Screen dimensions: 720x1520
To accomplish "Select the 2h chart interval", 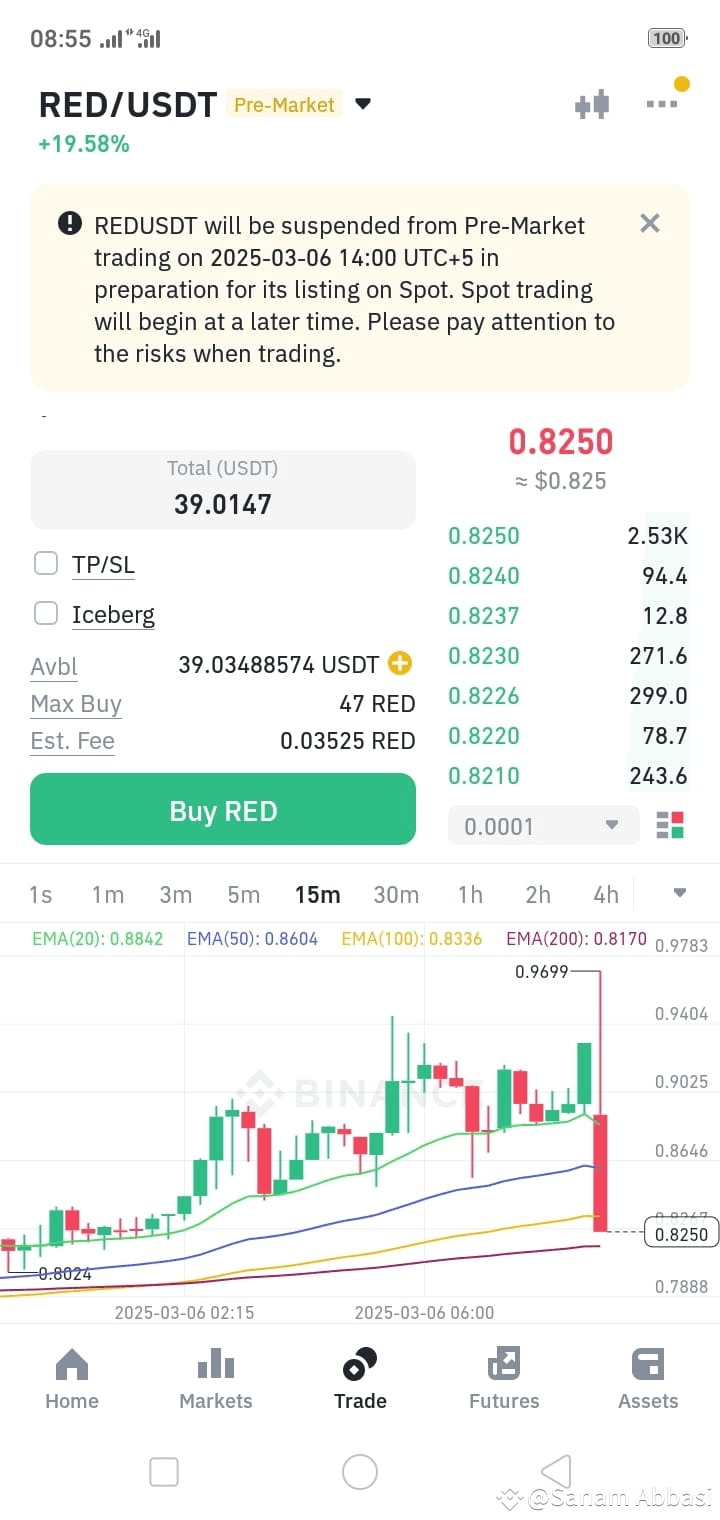I will [x=538, y=894].
